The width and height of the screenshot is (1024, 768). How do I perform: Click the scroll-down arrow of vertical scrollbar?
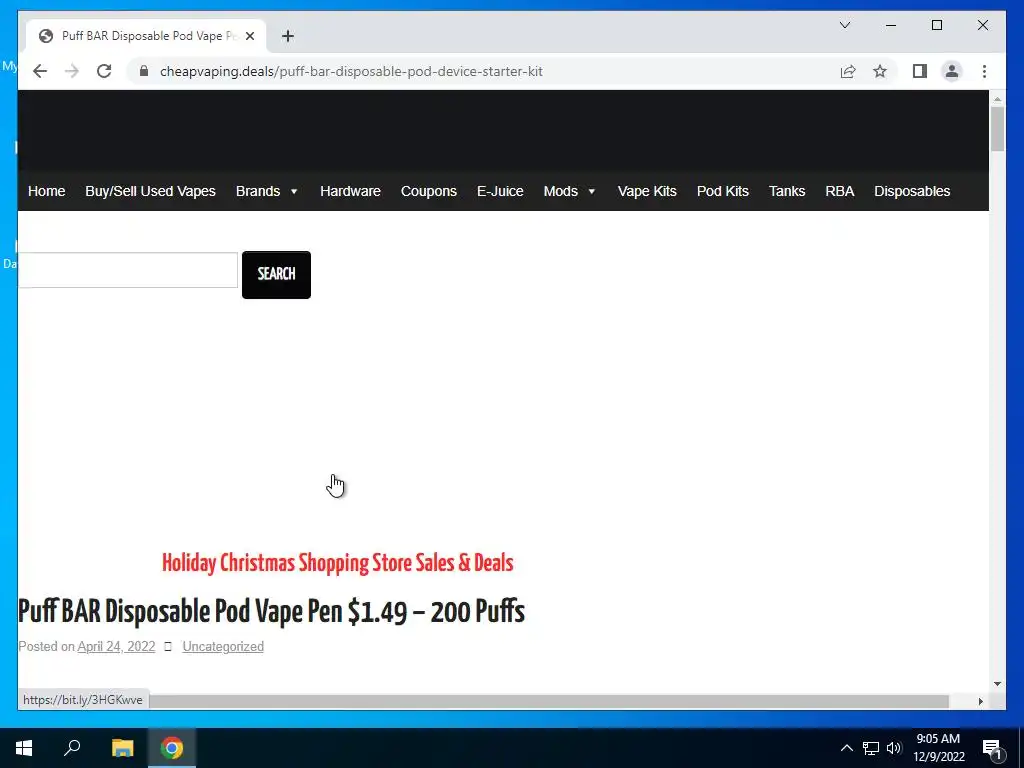(997, 684)
